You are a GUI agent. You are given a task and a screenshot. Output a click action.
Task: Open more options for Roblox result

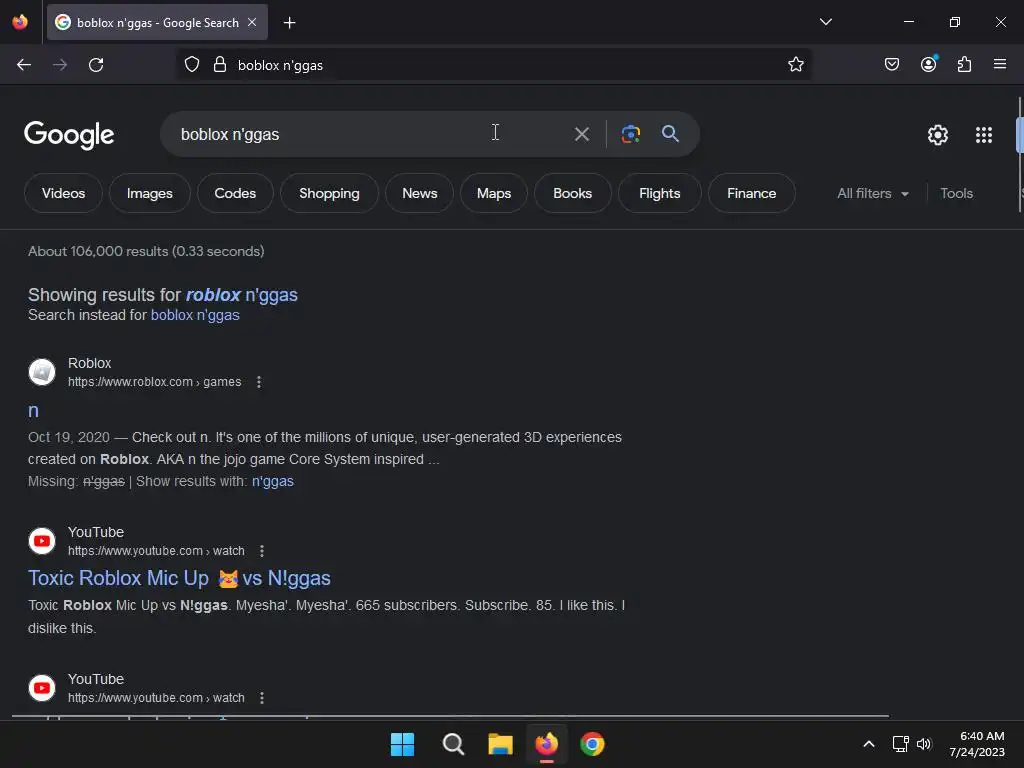point(259,382)
